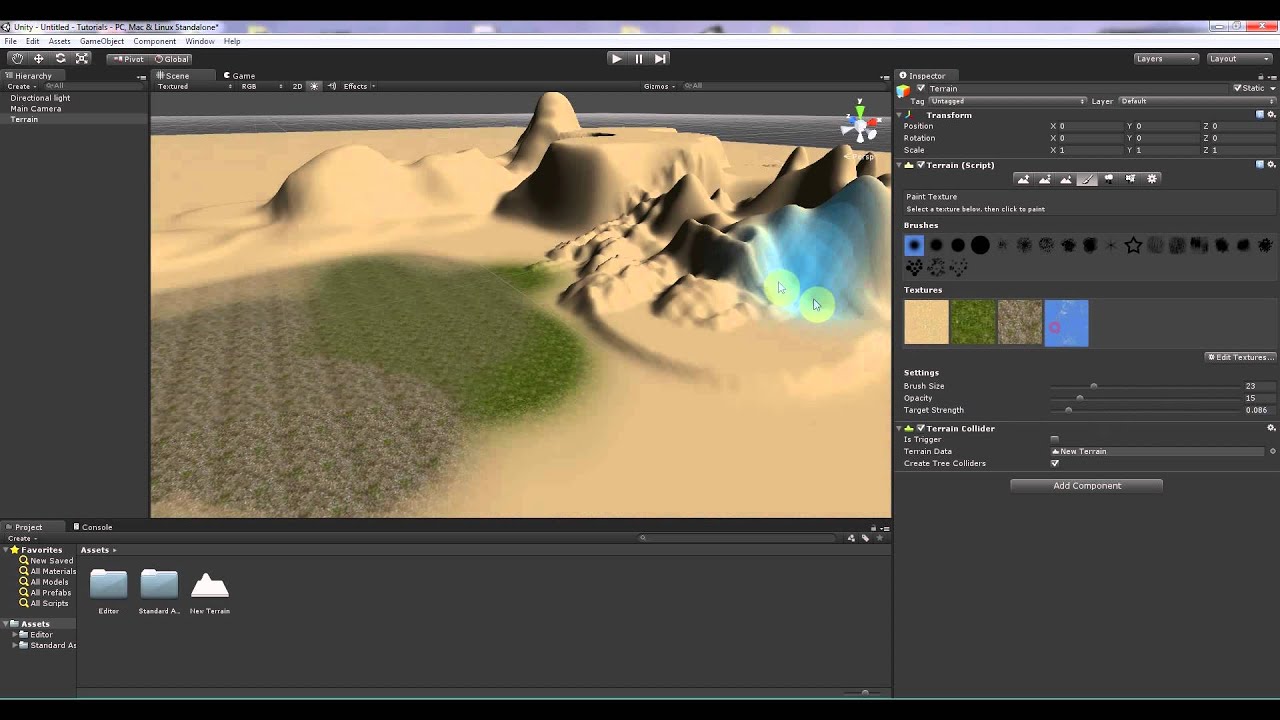Click the Edit Textures button

1241,357
